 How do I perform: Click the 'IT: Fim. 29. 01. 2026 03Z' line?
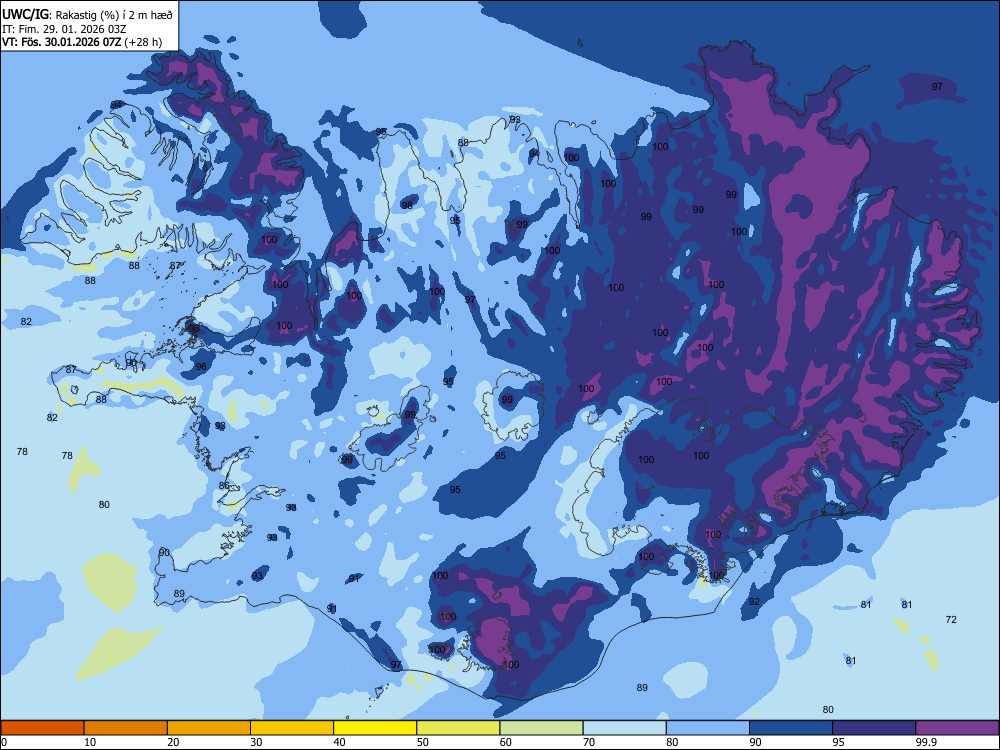[x=64, y=29]
